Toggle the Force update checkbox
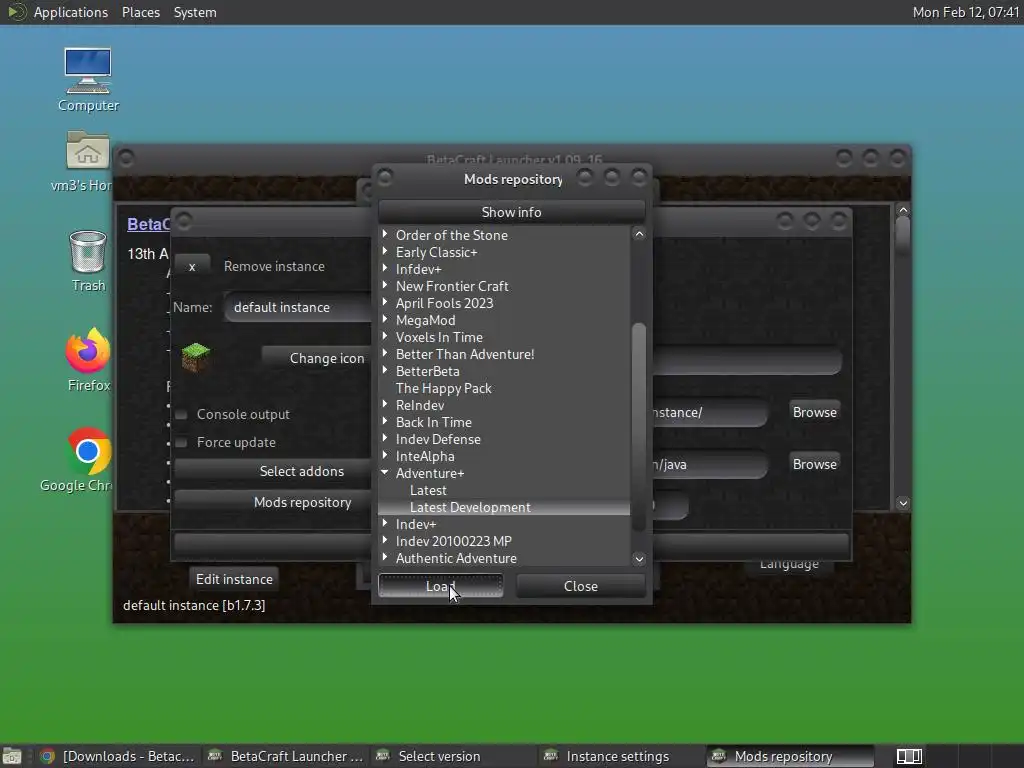The image size is (1024, 768). point(182,442)
